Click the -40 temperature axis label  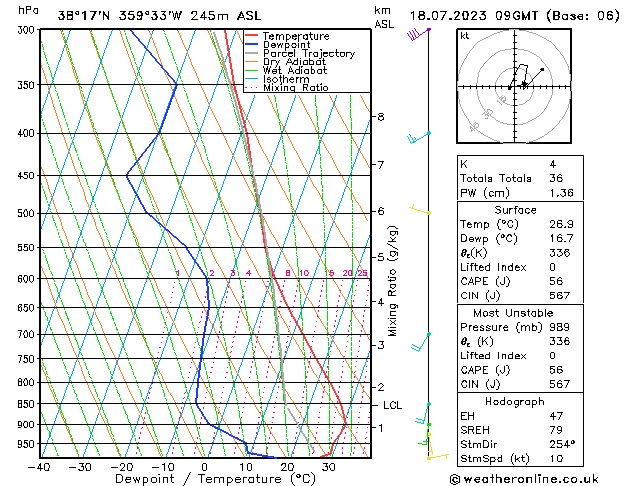(x=39, y=468)
